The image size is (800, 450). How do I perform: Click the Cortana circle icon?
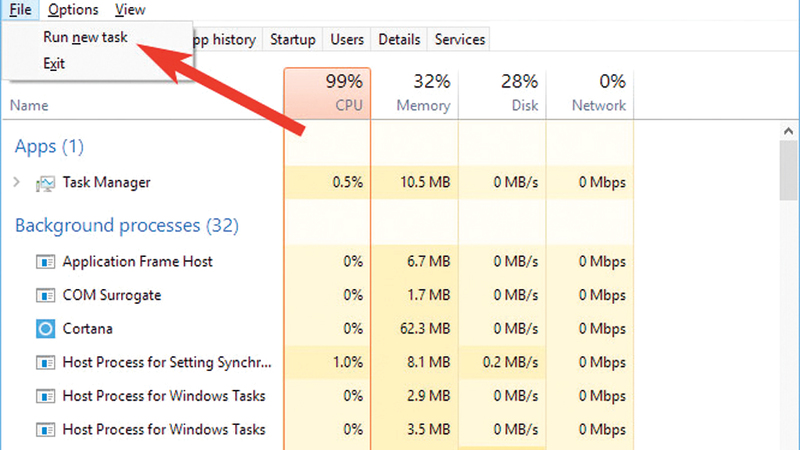pyautogui.click(x=46, y=329)
